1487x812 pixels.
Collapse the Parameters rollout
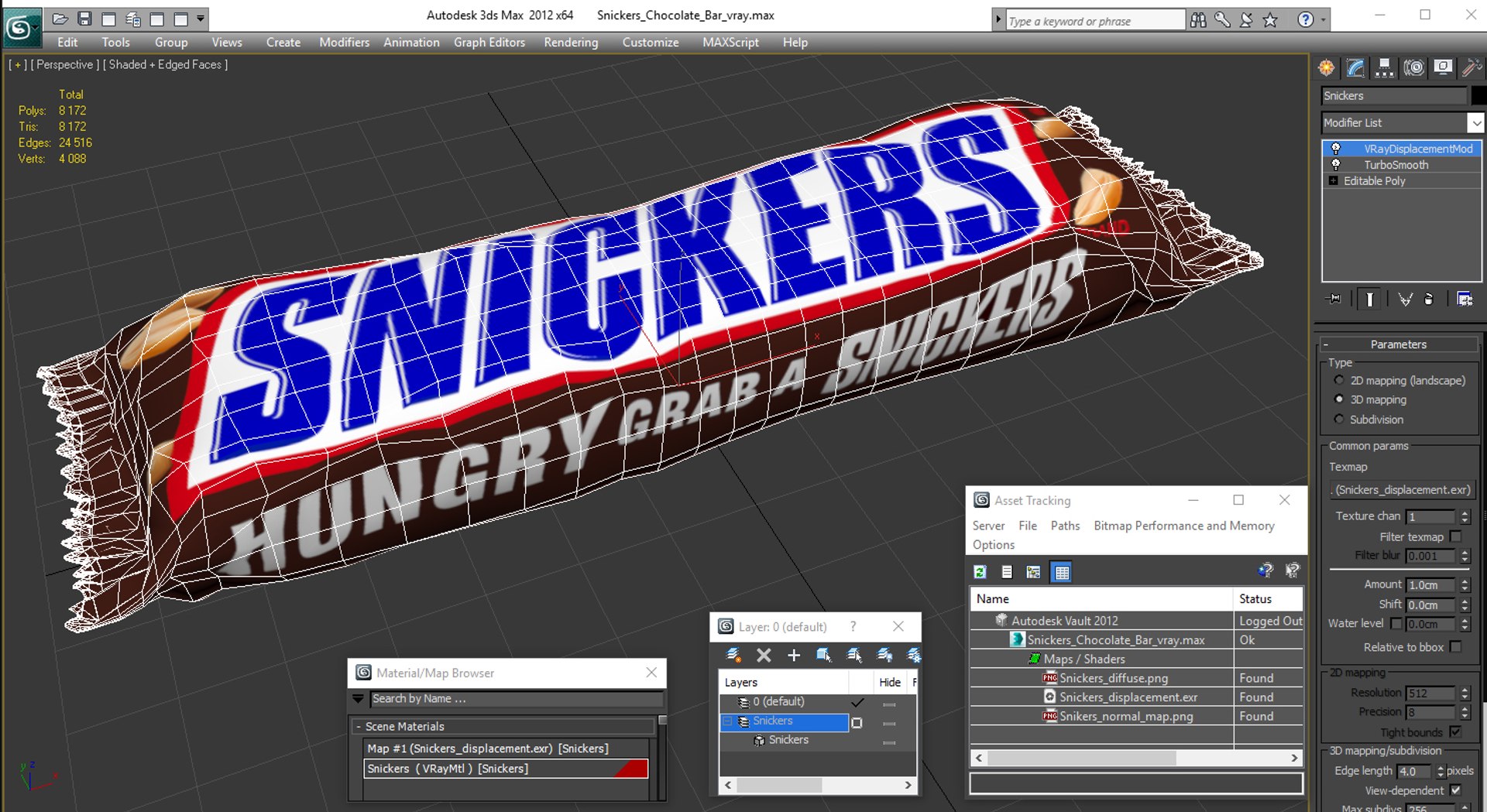(x=1398, y=344)
